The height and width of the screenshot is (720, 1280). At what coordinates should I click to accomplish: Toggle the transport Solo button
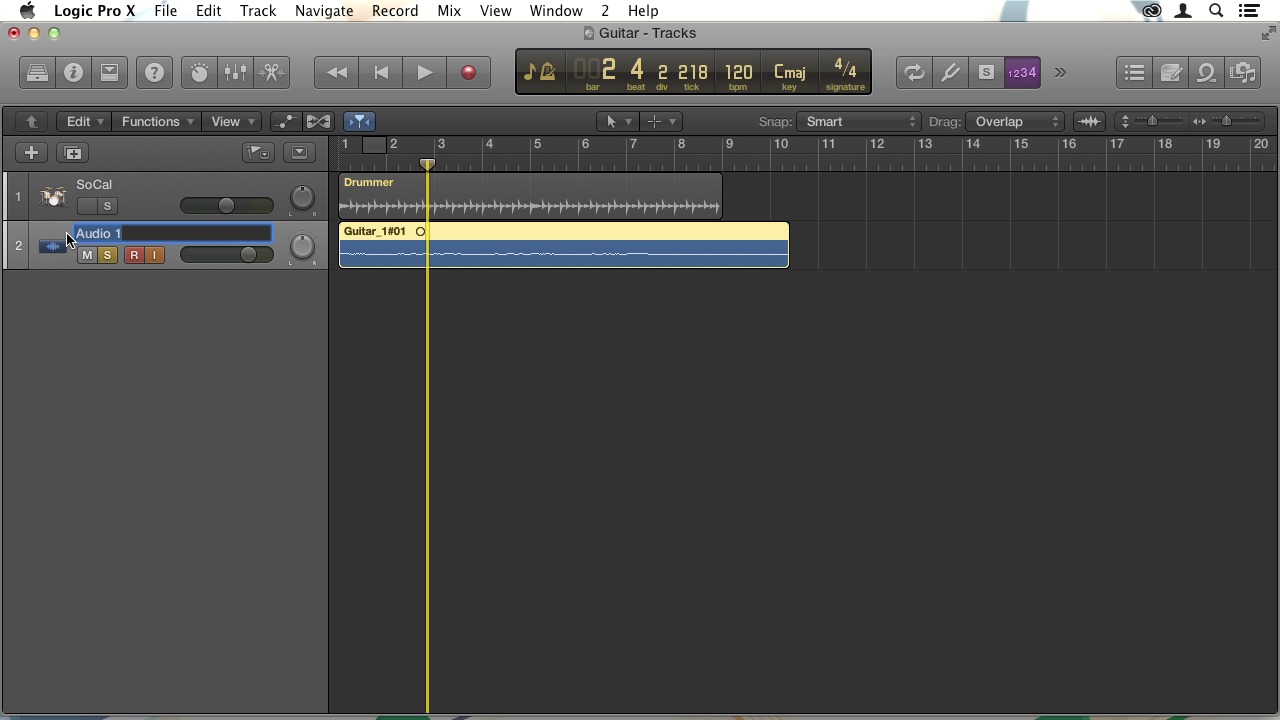[986, 73]
